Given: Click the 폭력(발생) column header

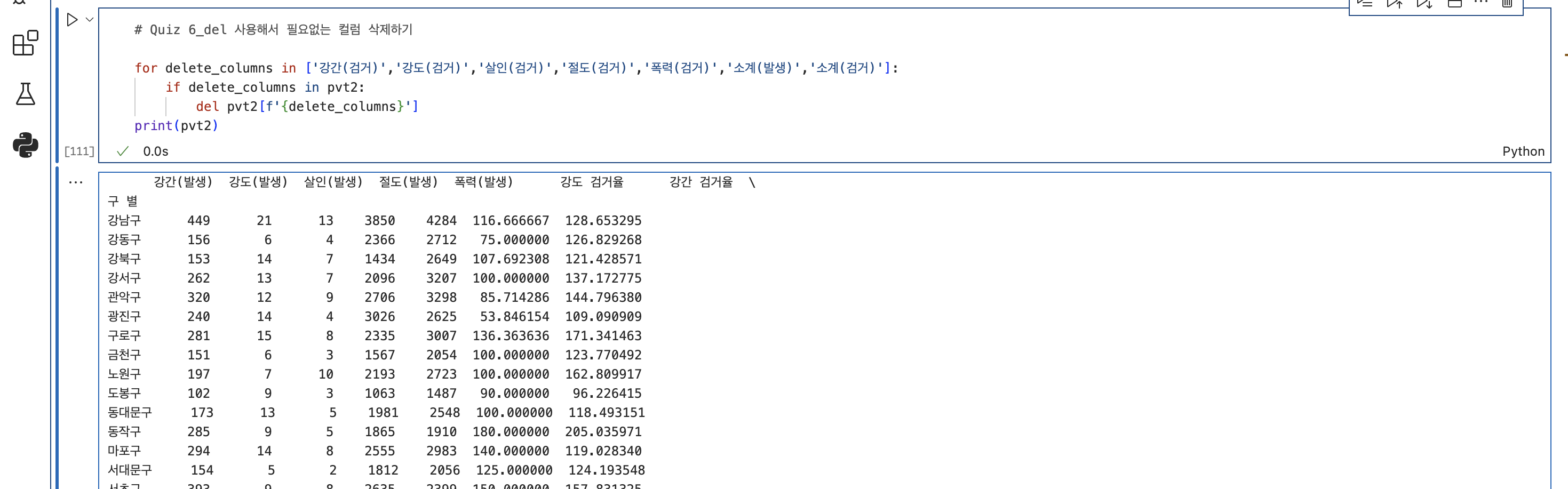Looking at the screenshot, I should tap(484, 182).
